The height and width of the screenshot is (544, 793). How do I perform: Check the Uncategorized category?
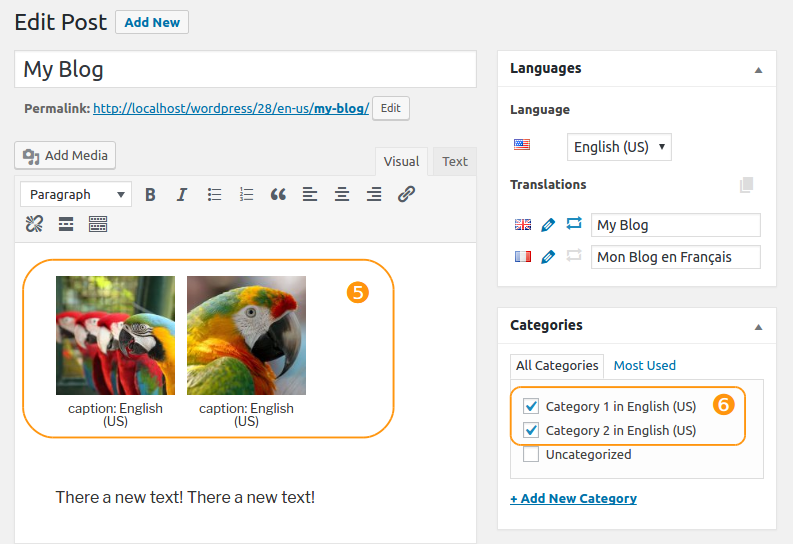[531, 454]
